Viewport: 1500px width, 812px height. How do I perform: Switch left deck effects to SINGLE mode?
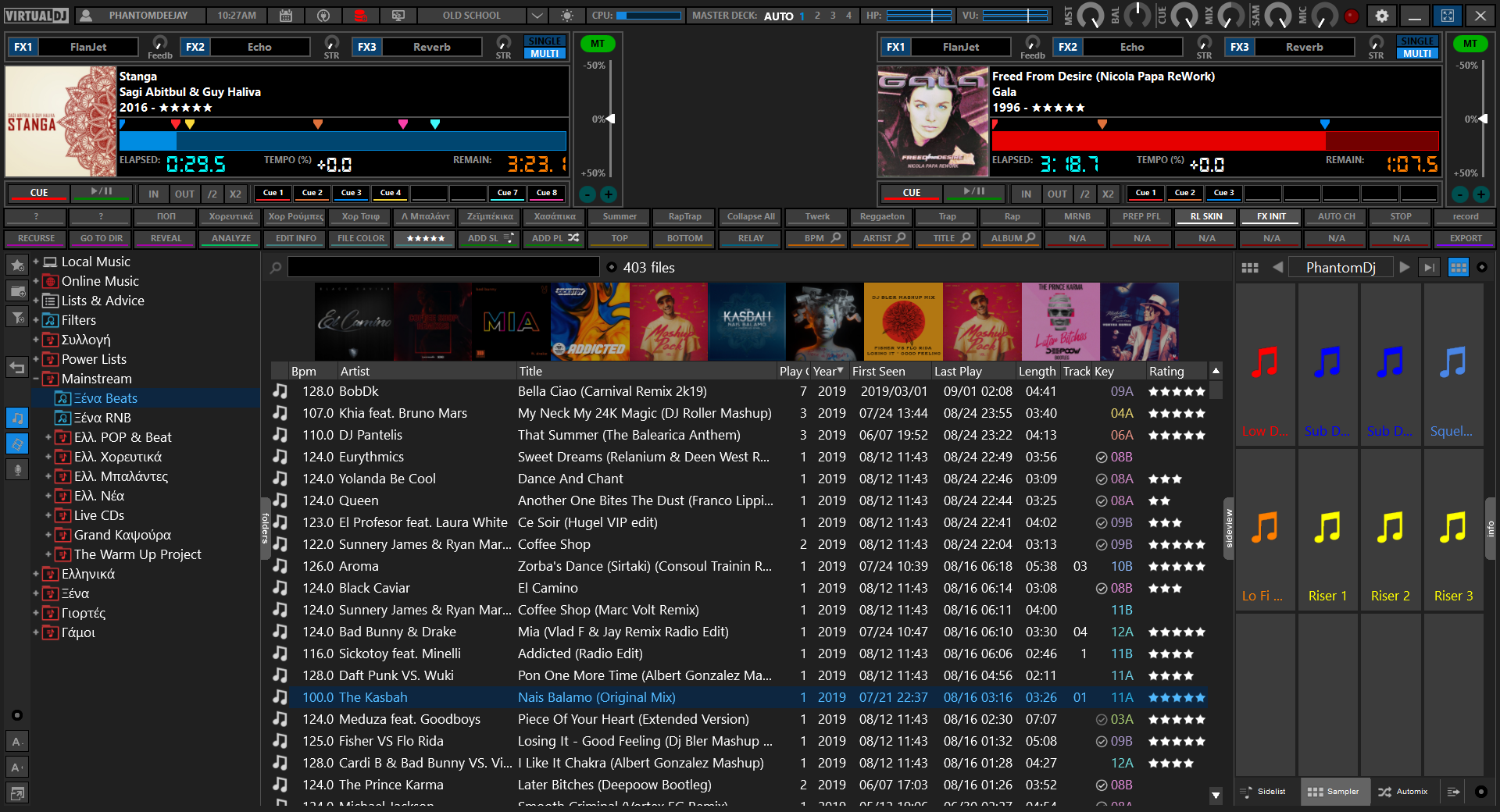[x=545, y=41]
